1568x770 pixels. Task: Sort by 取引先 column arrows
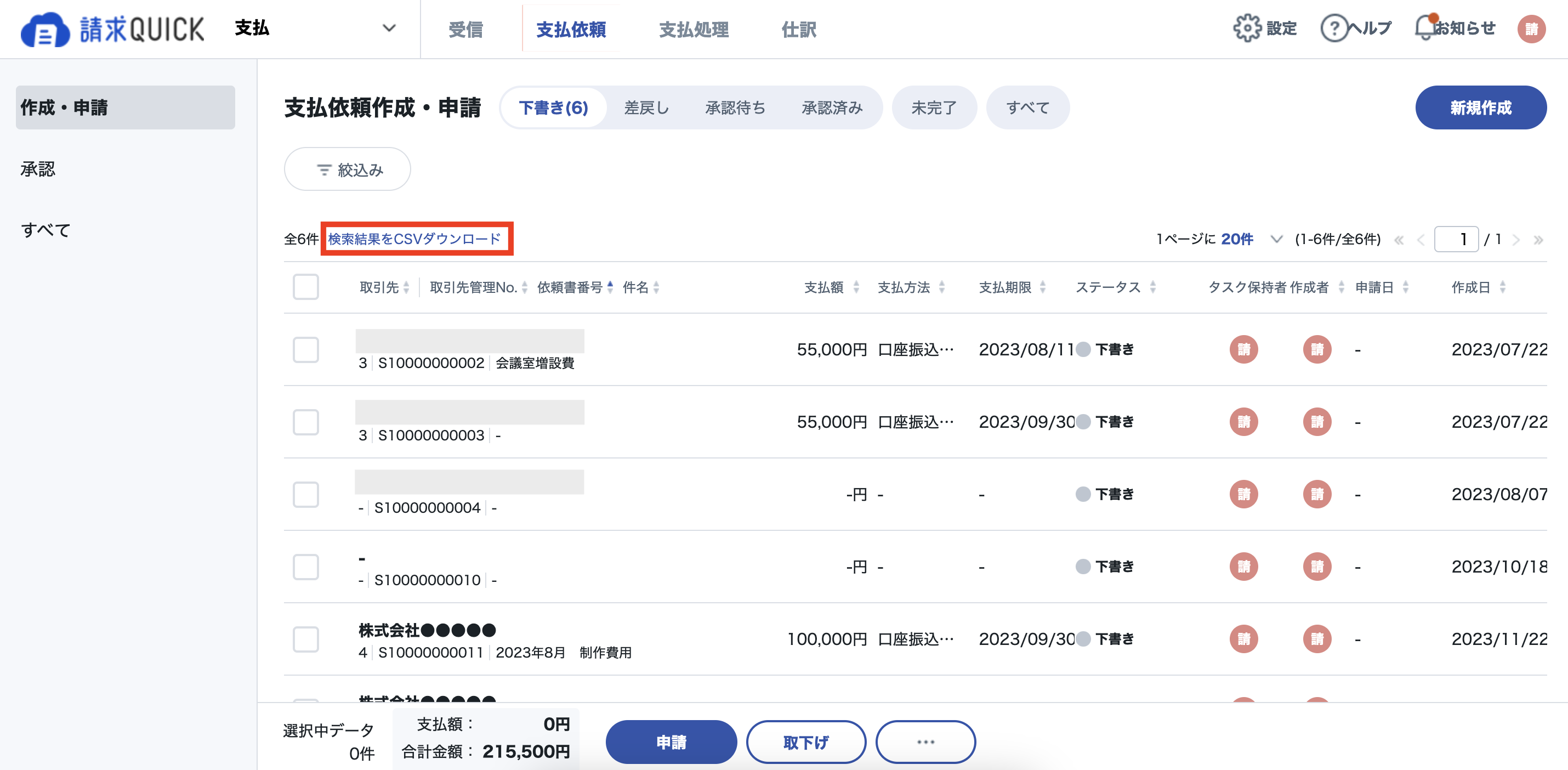[406, 287]
